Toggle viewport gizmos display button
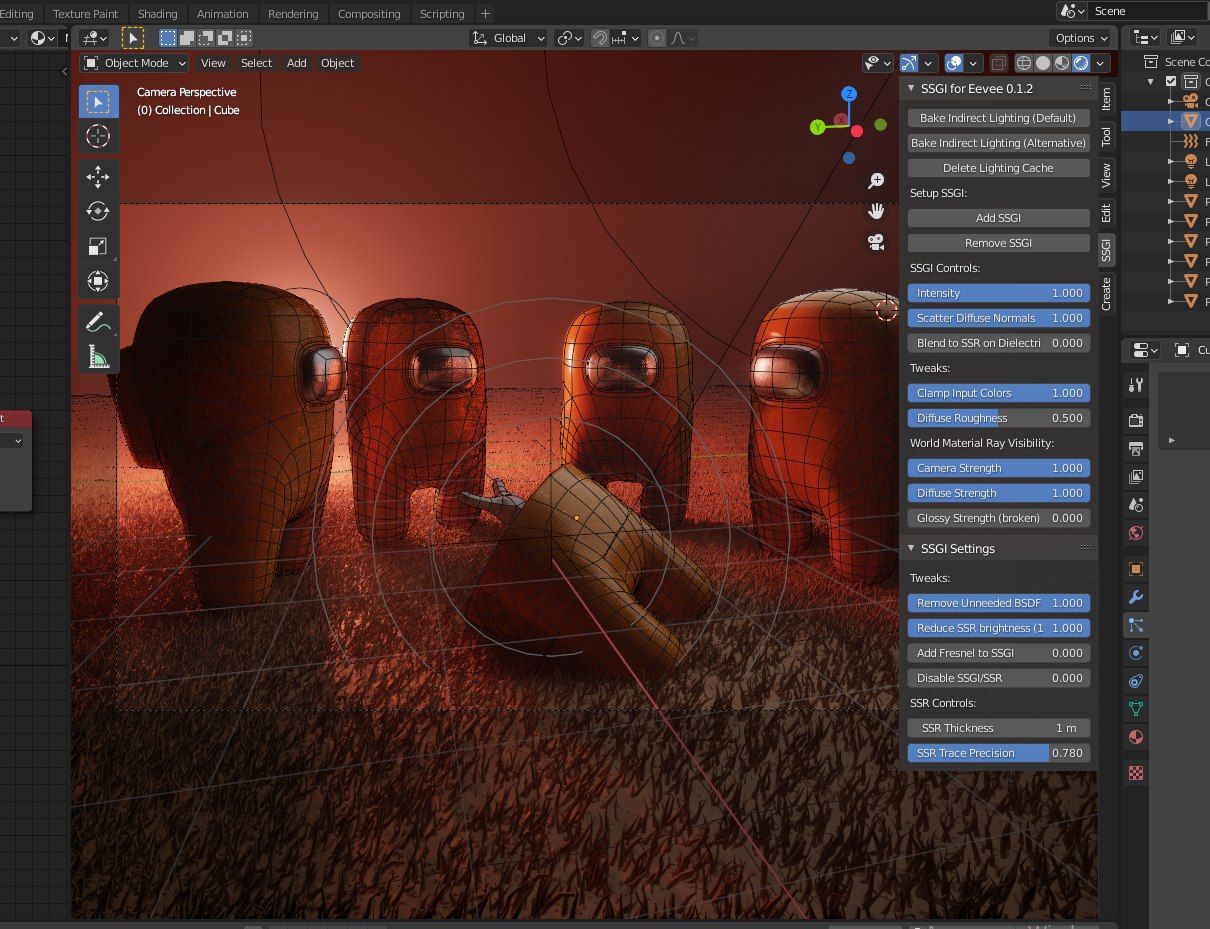The height and width of the screenshot is (929, 1210). [910, 63]
